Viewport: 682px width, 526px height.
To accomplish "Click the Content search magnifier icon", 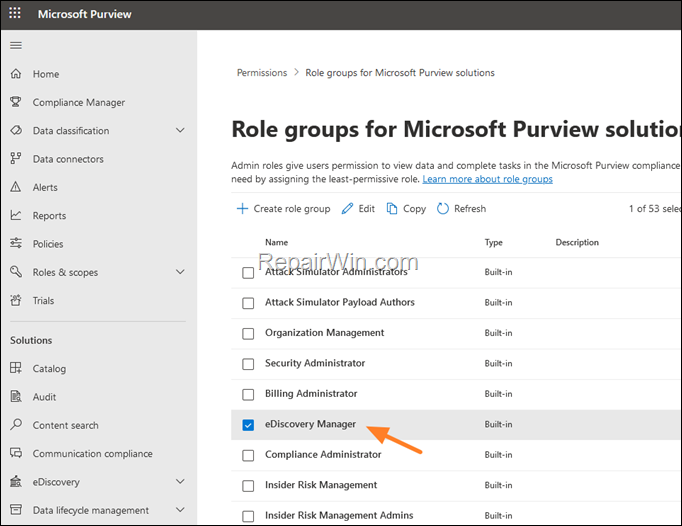I will 16,424.
